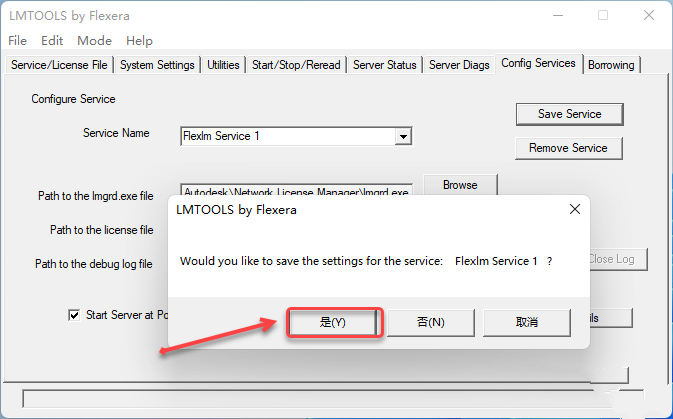Switch to the Server Diags tab
This screenshot has width=673, height=419.
(459, 65)
